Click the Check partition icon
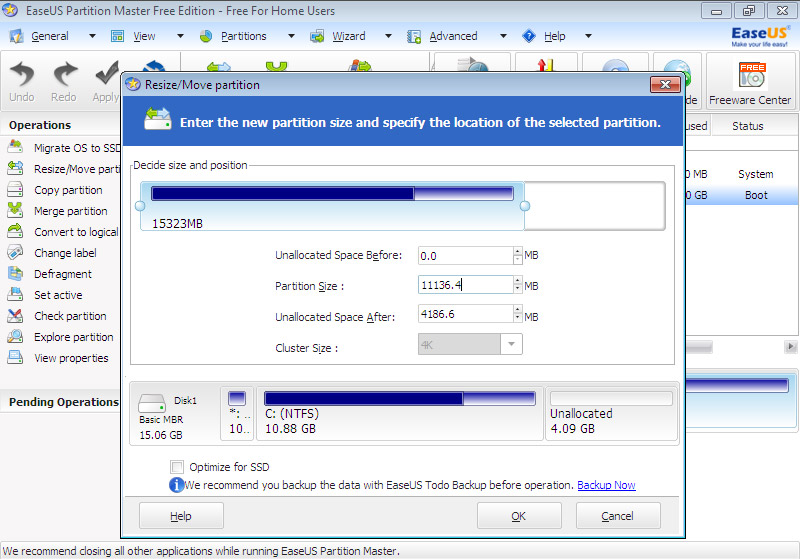This screenshot has height=559, width=800. click(15, 316)
